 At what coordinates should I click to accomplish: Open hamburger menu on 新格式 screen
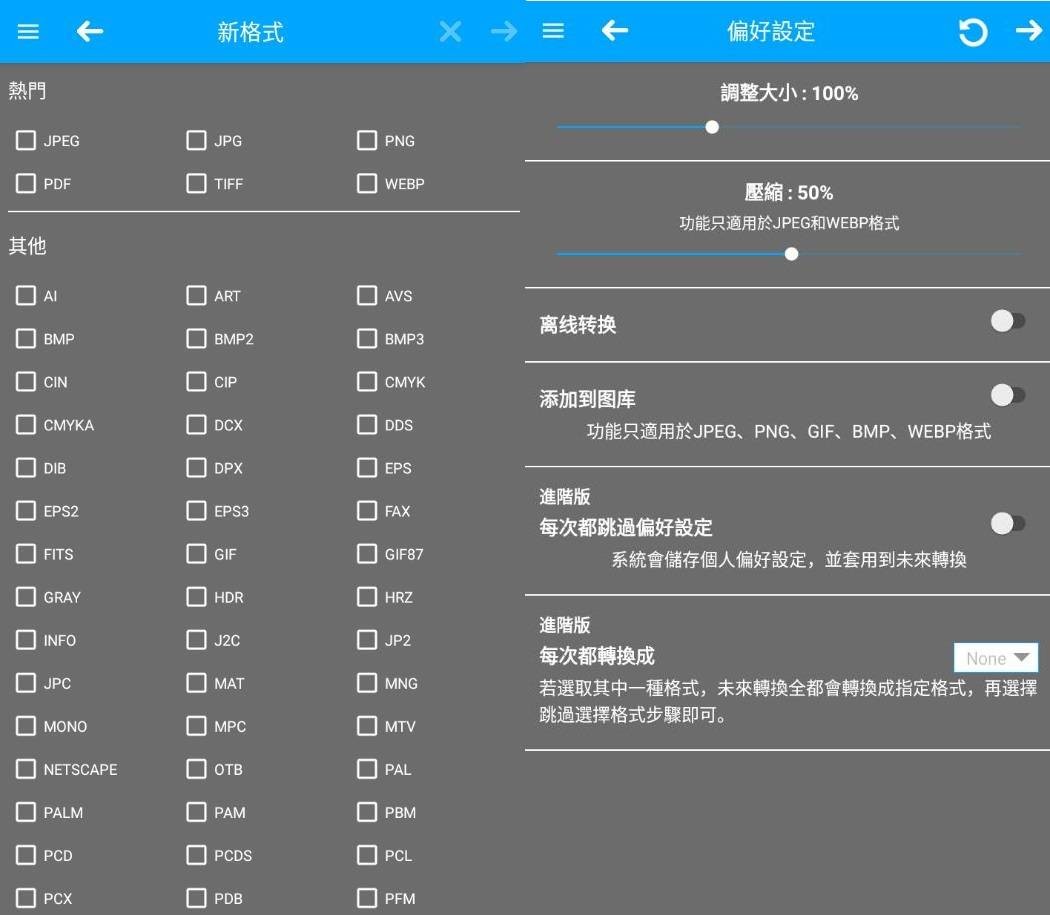[x=28, y=32]
